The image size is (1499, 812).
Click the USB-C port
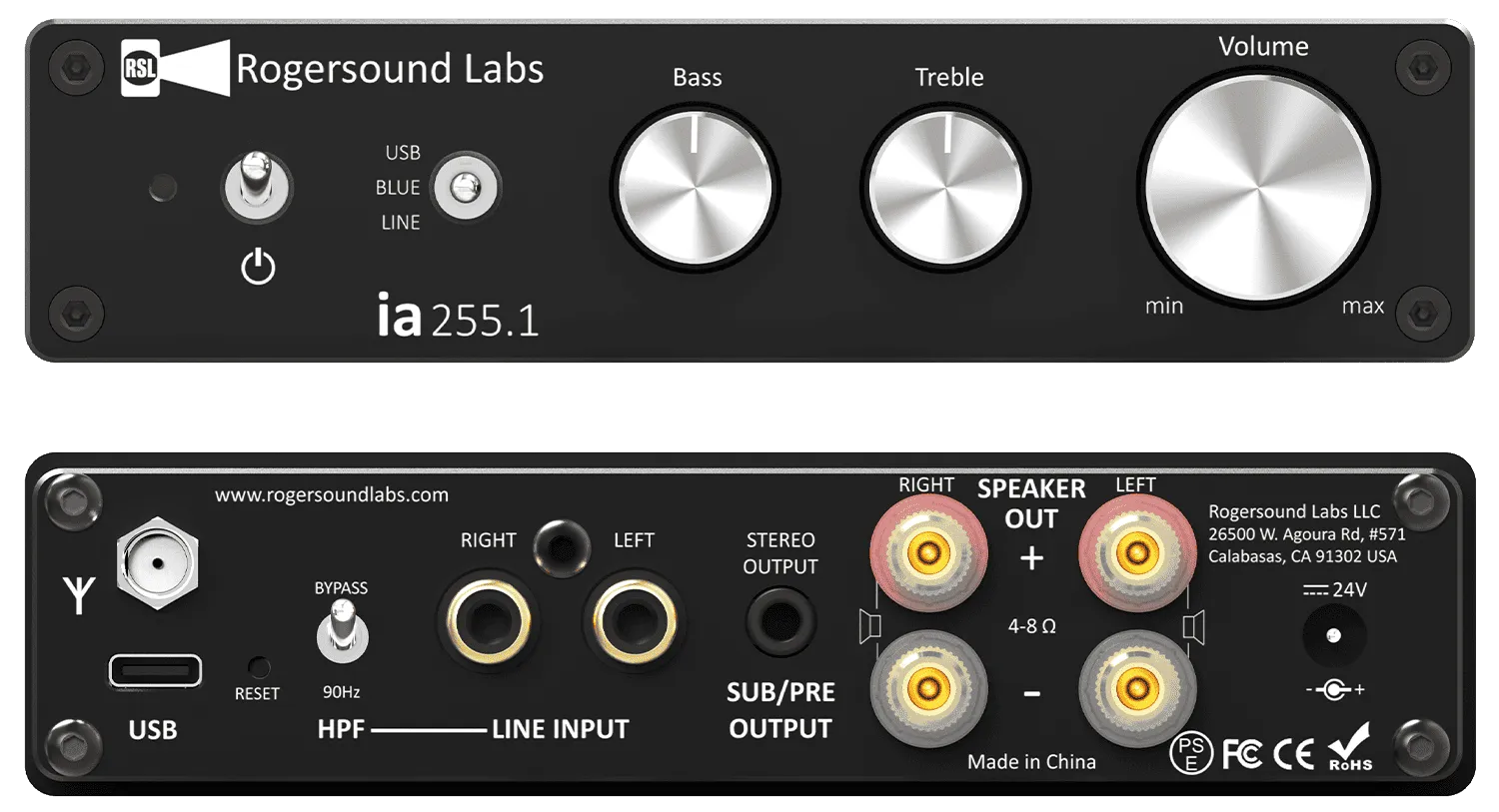pyautogui.click(x=155, y=671)
